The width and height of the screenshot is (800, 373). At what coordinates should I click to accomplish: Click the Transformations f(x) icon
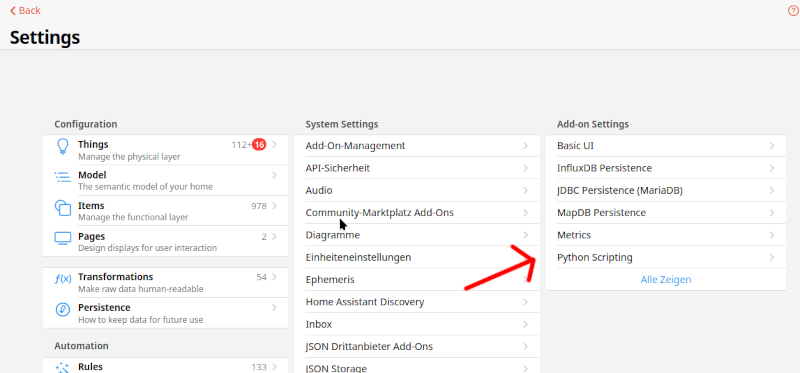(x=63, y=279)
